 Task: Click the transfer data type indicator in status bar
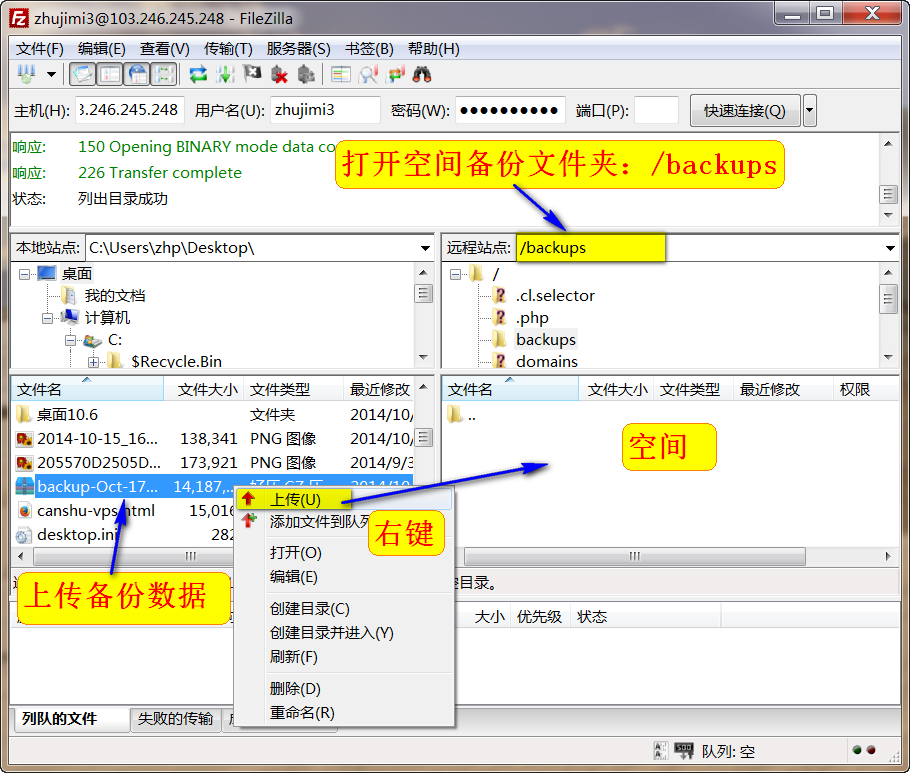click(660, 751)
